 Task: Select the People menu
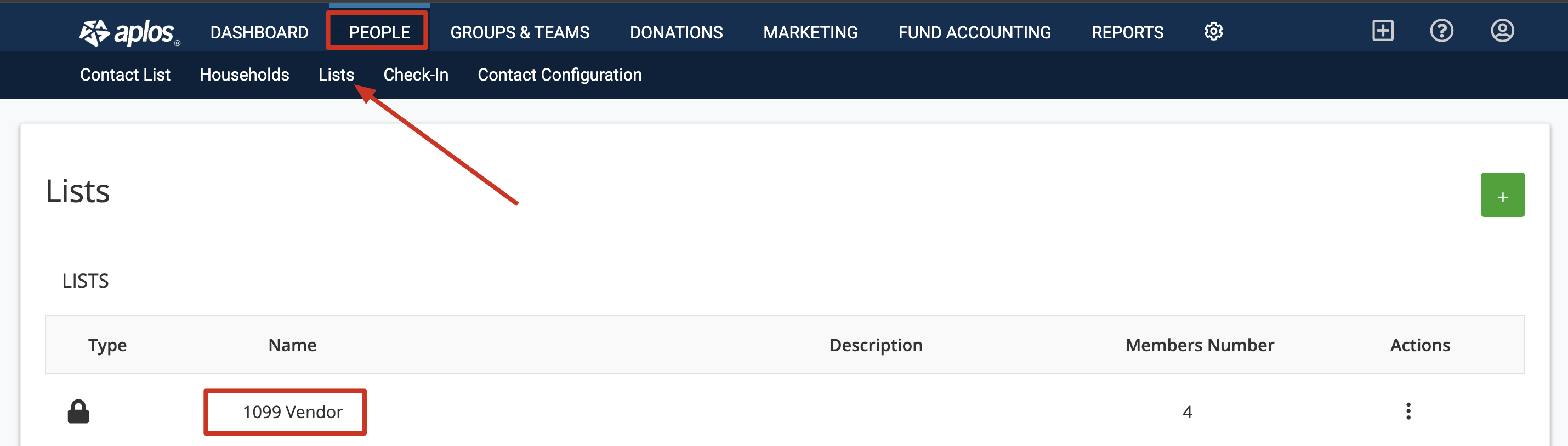point(379,32)
